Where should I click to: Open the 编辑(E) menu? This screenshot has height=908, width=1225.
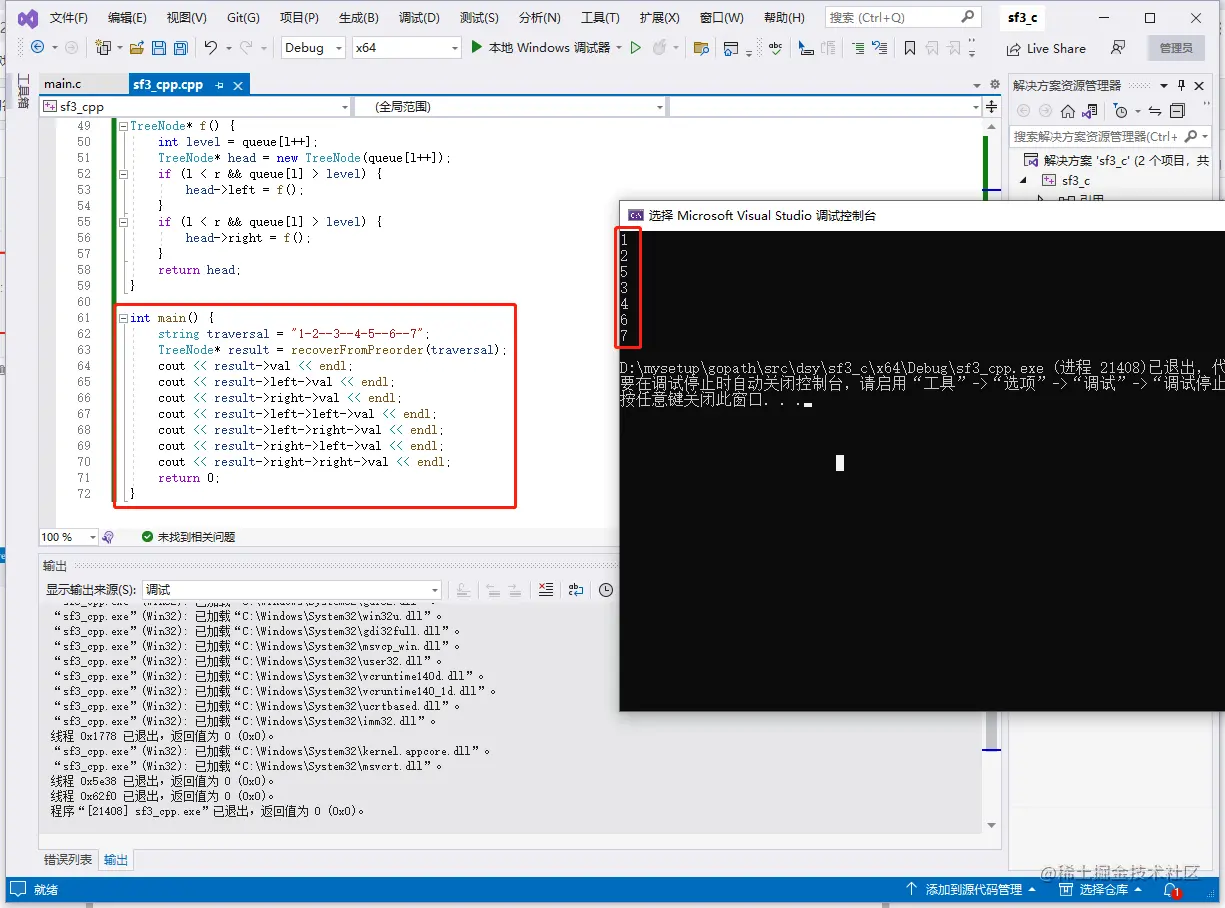click(127, 18)
